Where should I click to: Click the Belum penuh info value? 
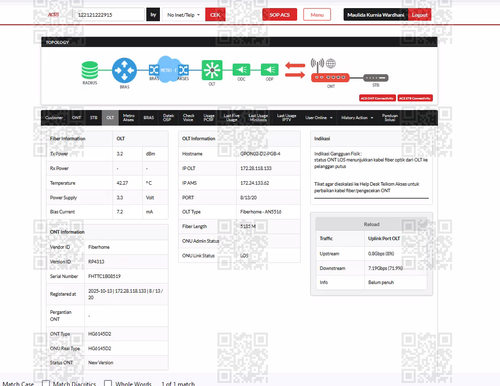coord(381,282)
